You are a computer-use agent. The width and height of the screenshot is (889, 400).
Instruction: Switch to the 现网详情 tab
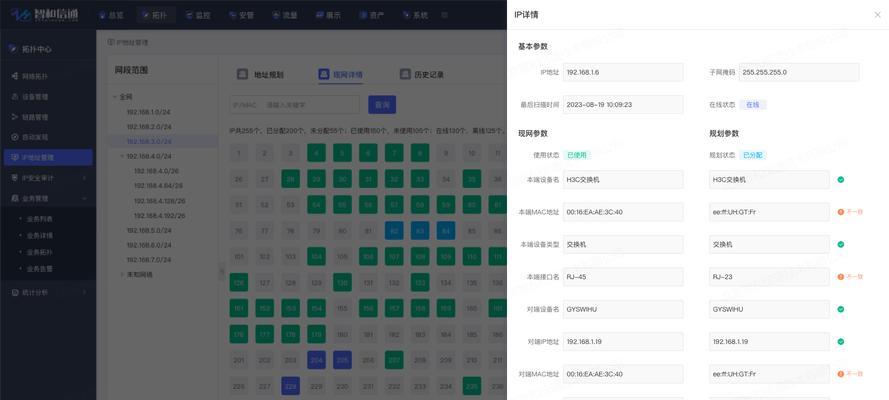[x=340, y=74]
